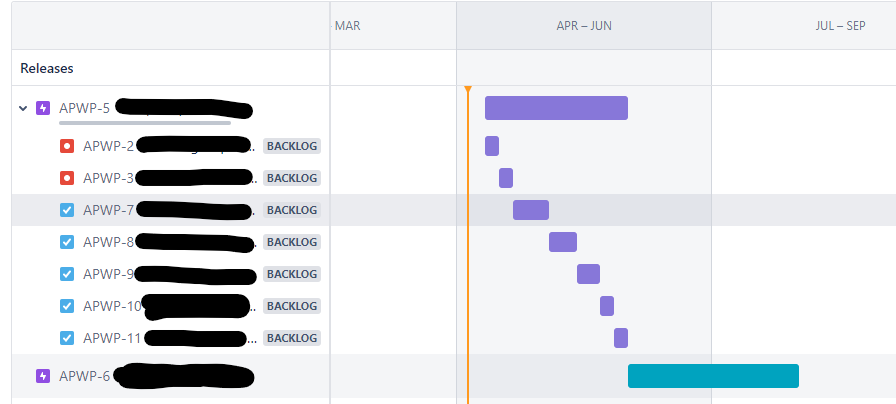Click the BACKLOG status of APWP-3
This screenshot has width=896, height=404.
coord(292,178)
